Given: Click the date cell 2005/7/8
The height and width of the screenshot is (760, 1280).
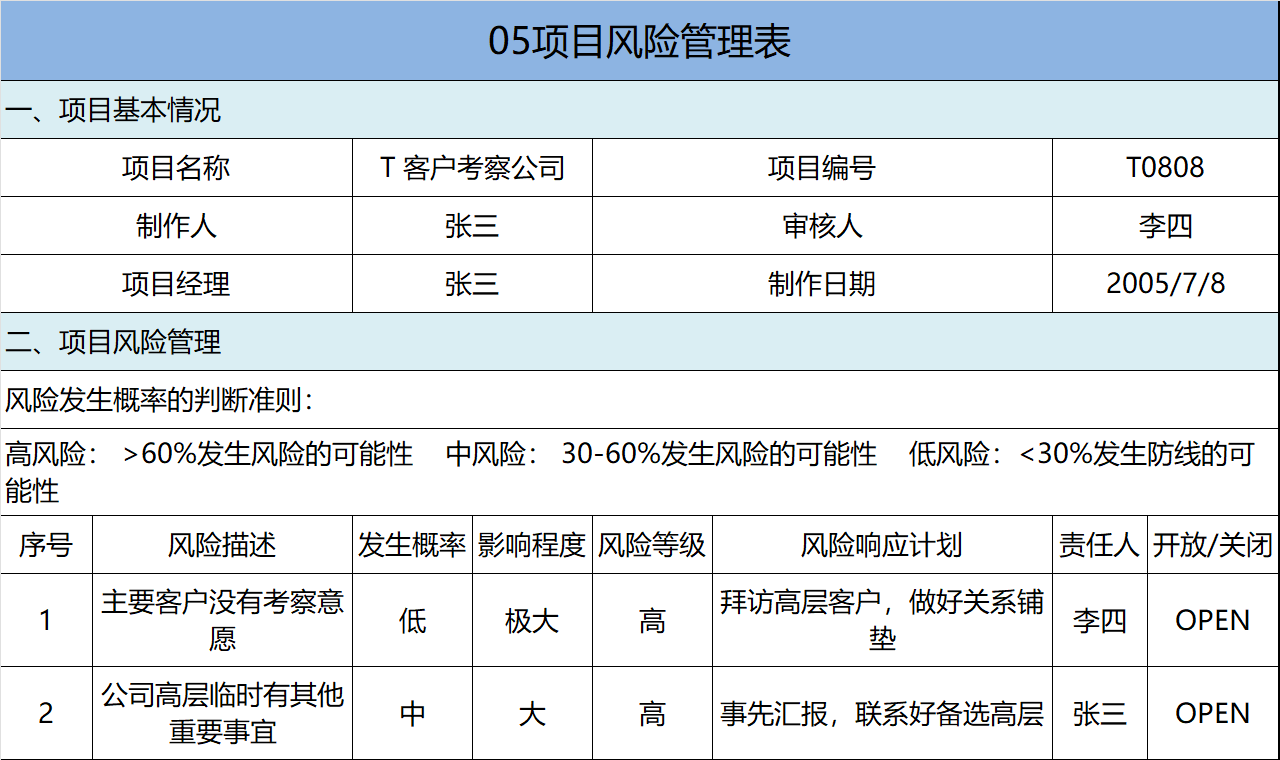Looking at the screenshot, I should (1165, 284).
